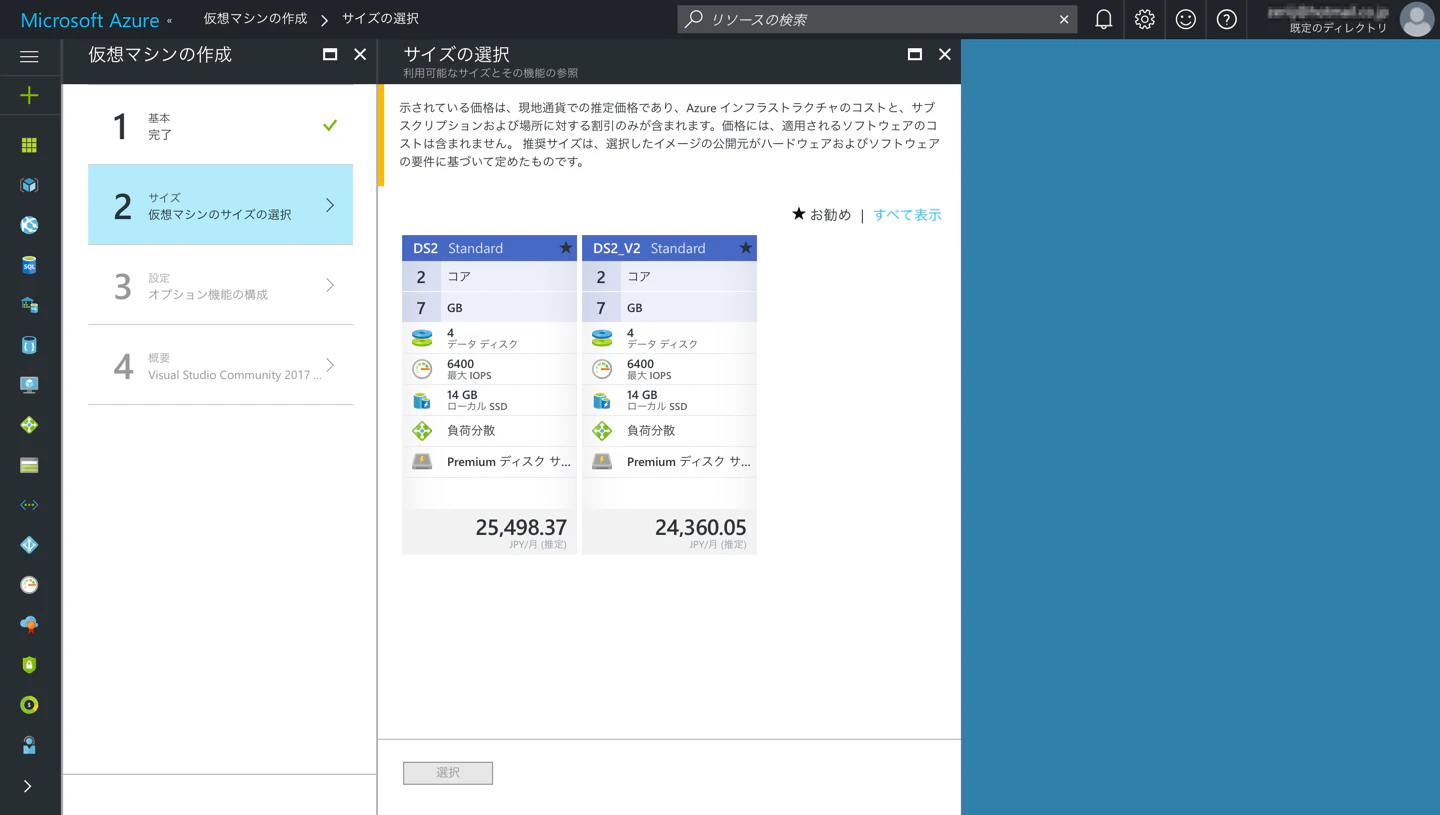Select step 2 サイズ 仮想マシンのサイズの選択
Viewport: 1440px width, 815px height.
[220, 205]
